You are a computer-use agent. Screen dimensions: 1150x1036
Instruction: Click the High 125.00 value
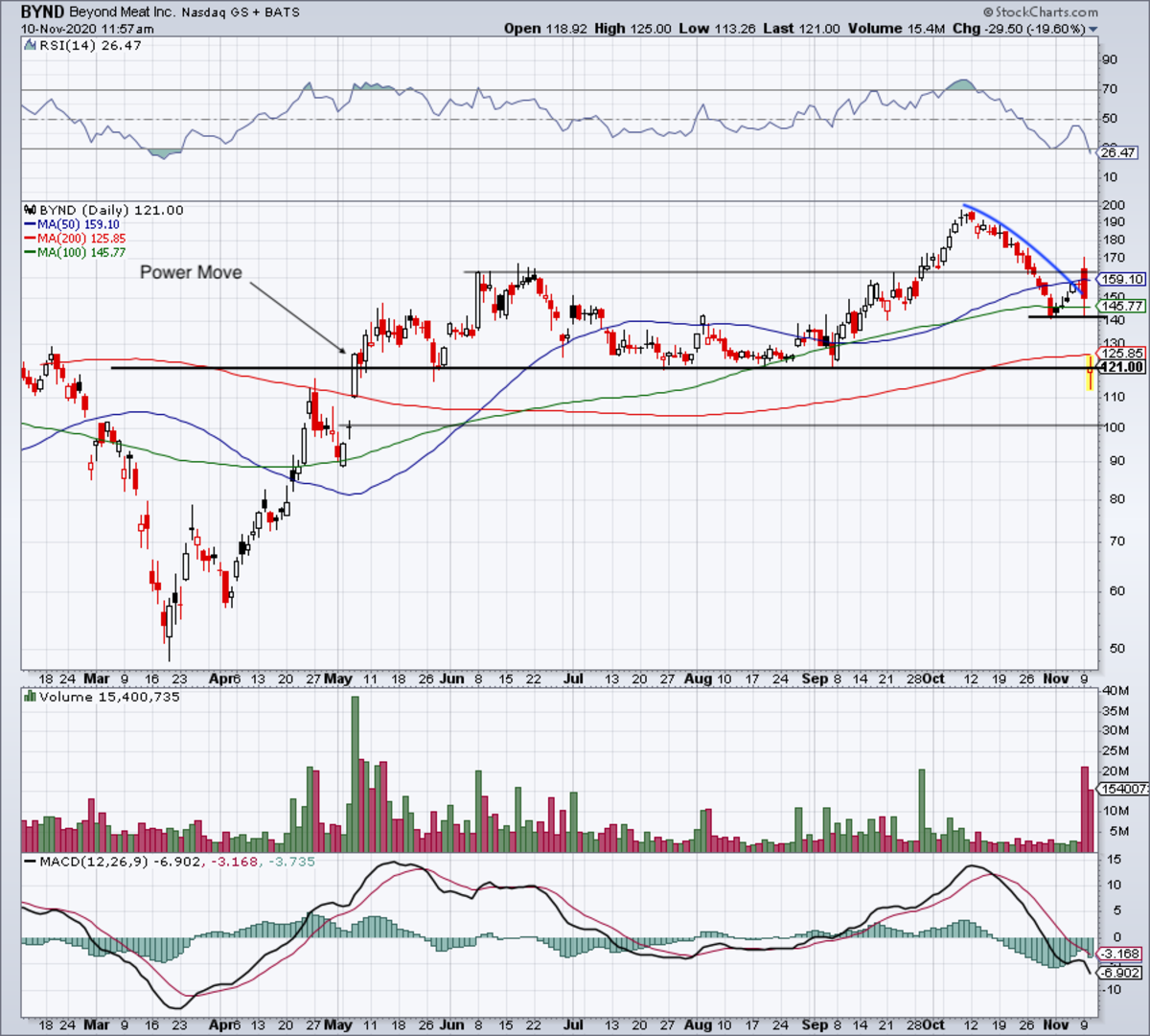[633, 29]
